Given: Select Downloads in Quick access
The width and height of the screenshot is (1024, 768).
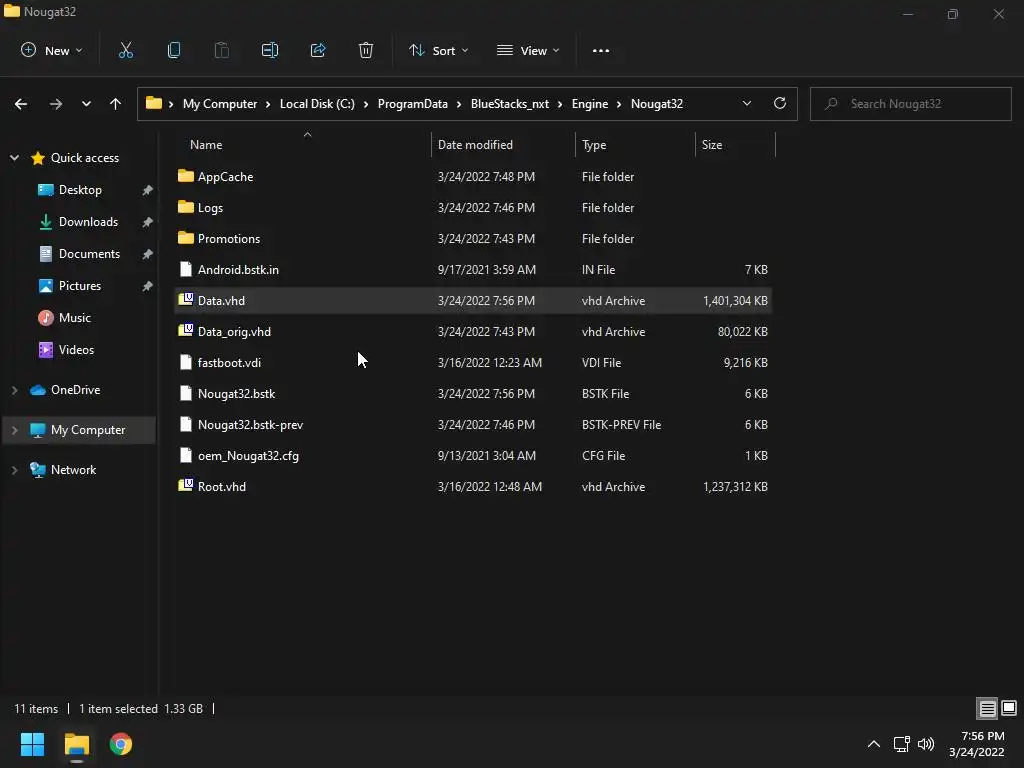Looking at the screenshot, I should tap(88, 221).
